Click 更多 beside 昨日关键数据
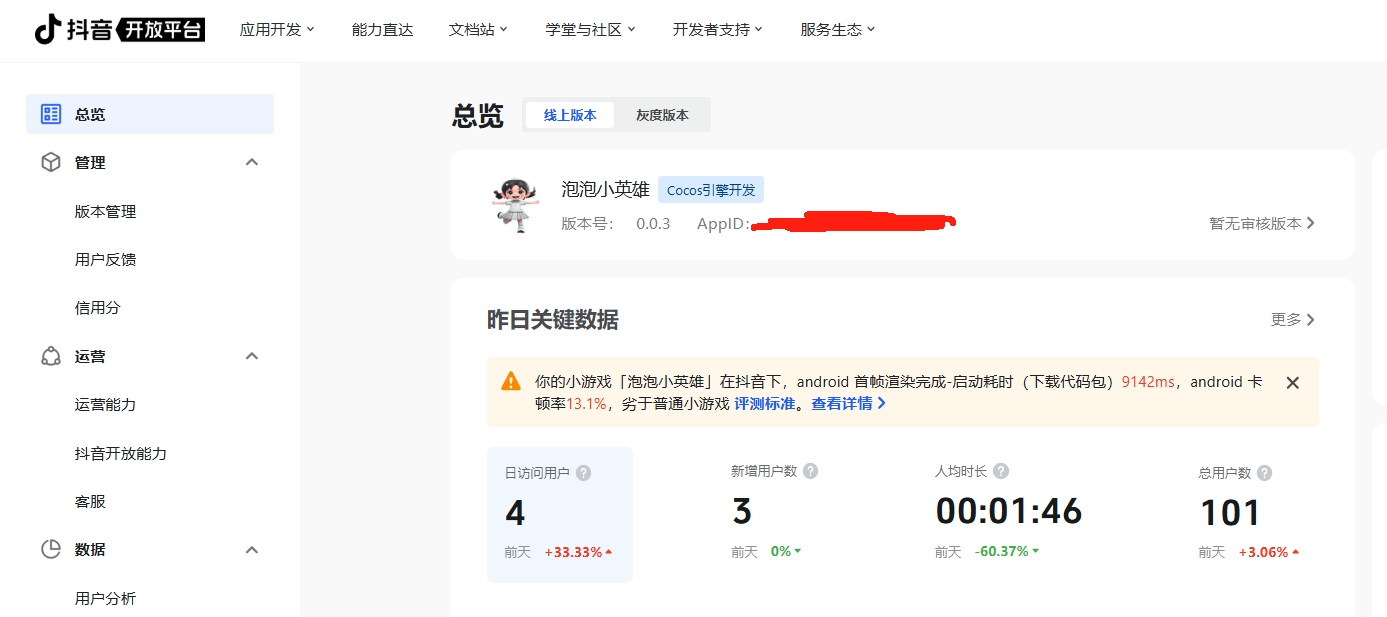This screenshot has height=617, width=1387. (x=1293, y=319)
